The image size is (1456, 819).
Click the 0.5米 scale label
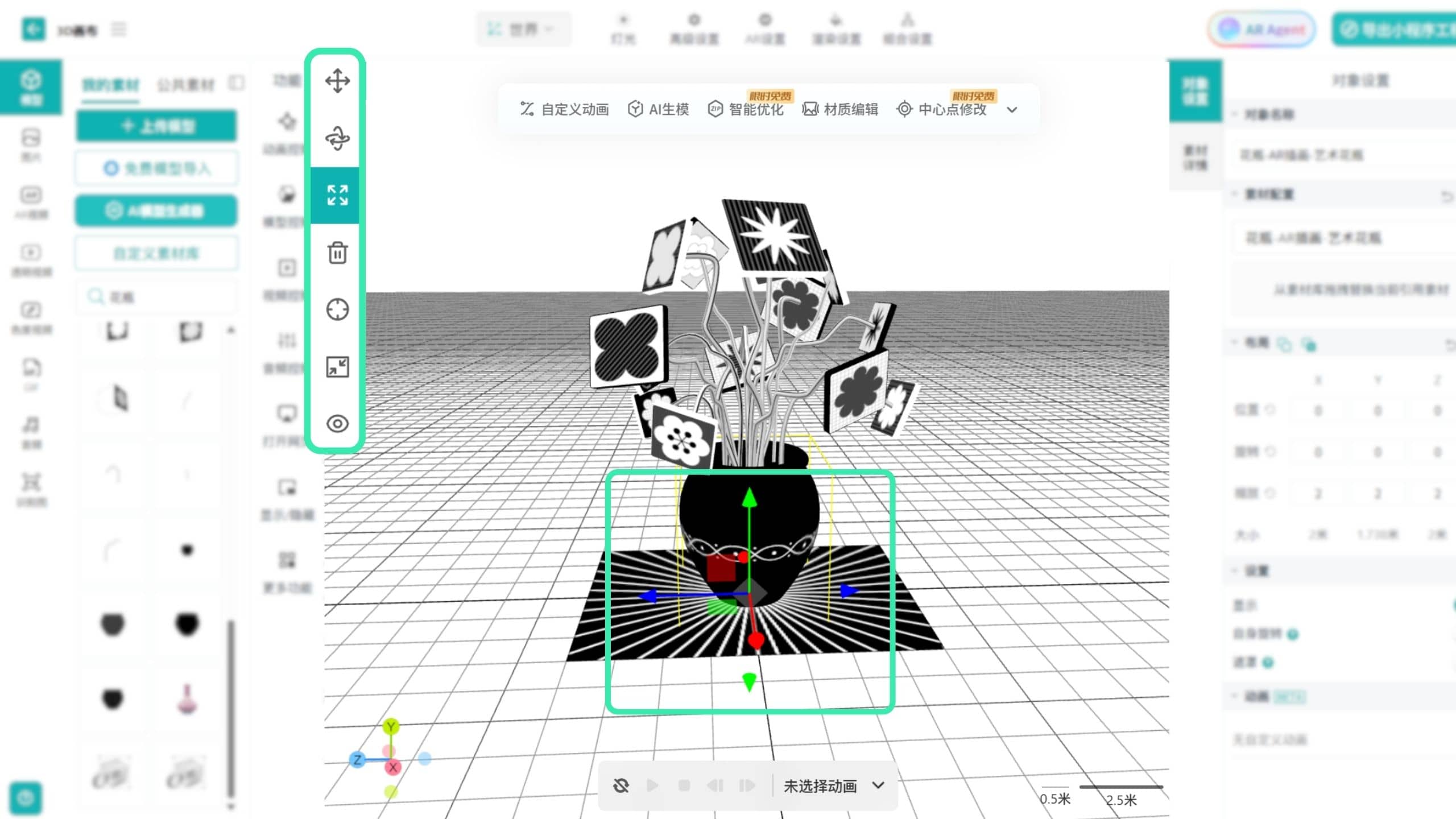click(x=1055, y=799)
